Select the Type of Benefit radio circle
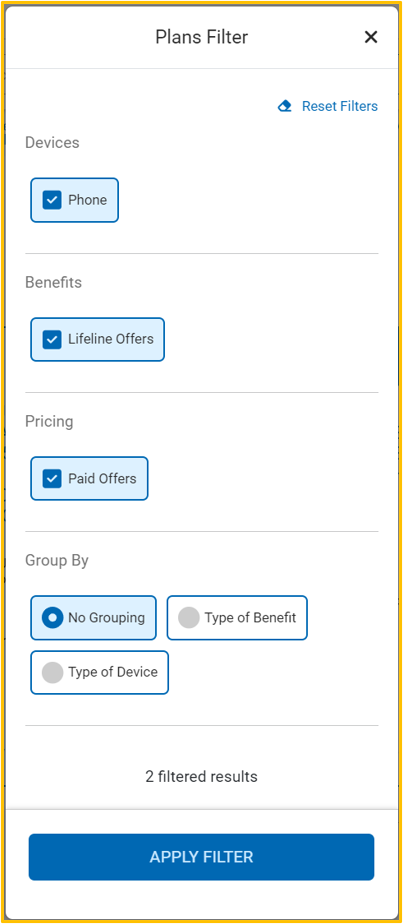Image resolution: width=403 pixels, height=924 pixels. coord(189,618)
